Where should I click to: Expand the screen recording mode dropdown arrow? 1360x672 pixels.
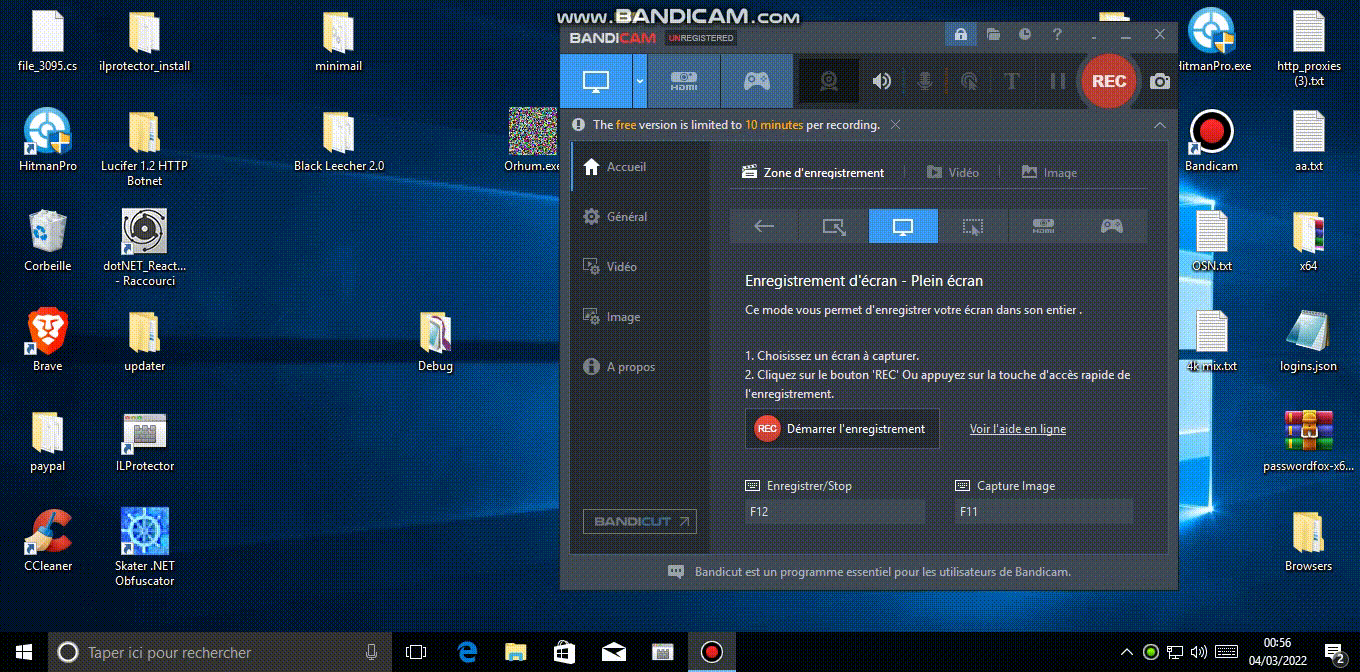pos(640,82)
